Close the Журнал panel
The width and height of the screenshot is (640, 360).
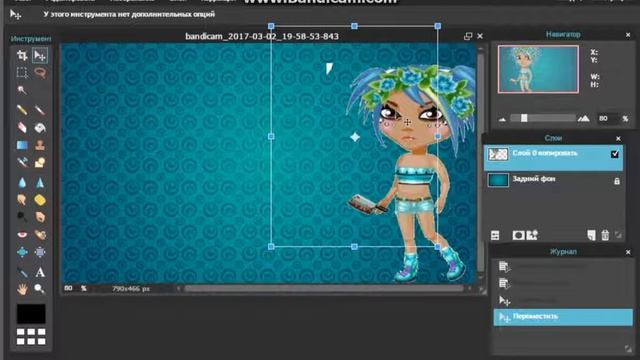tap(628, 253)
